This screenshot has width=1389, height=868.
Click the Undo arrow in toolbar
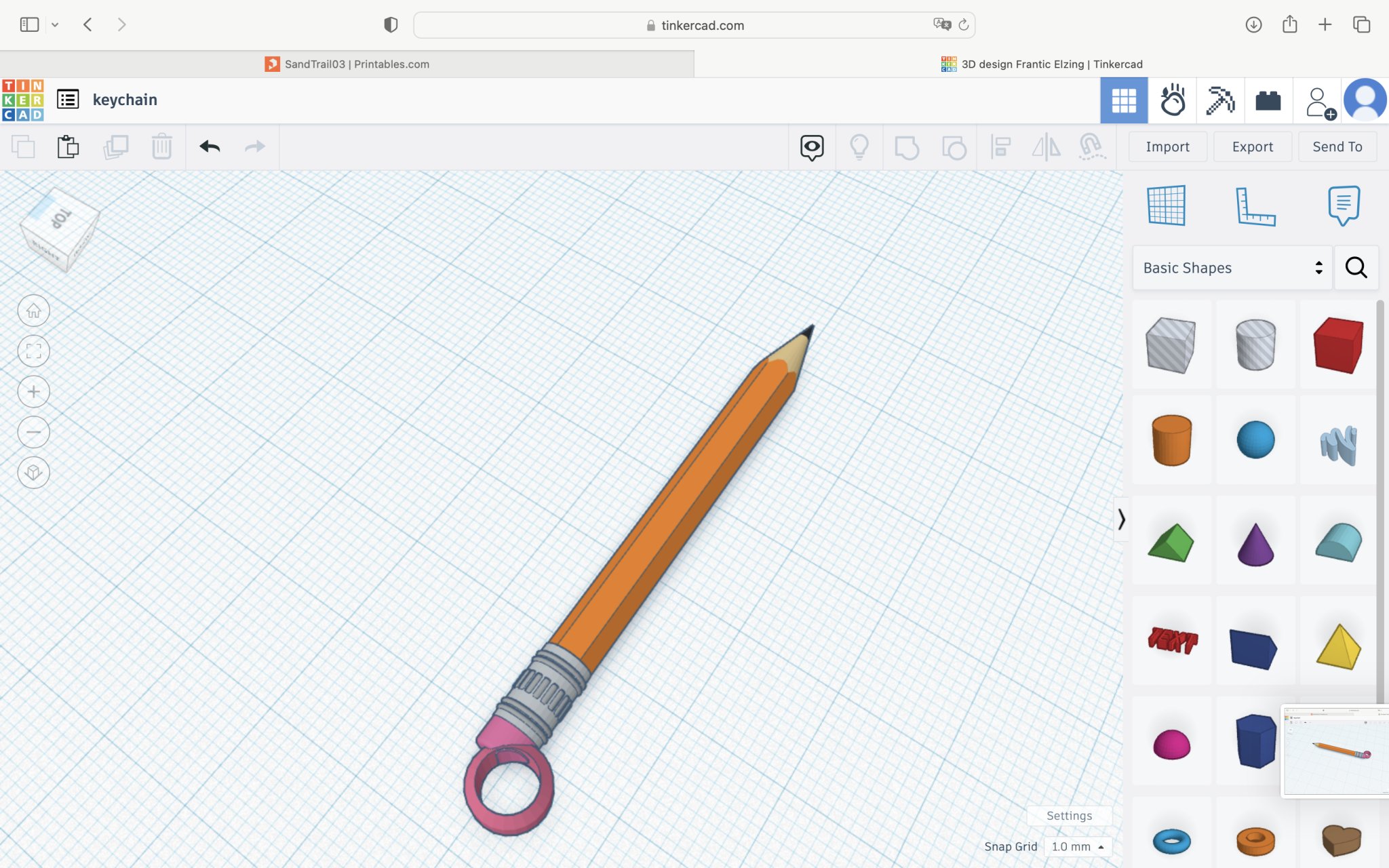point(210,146)
